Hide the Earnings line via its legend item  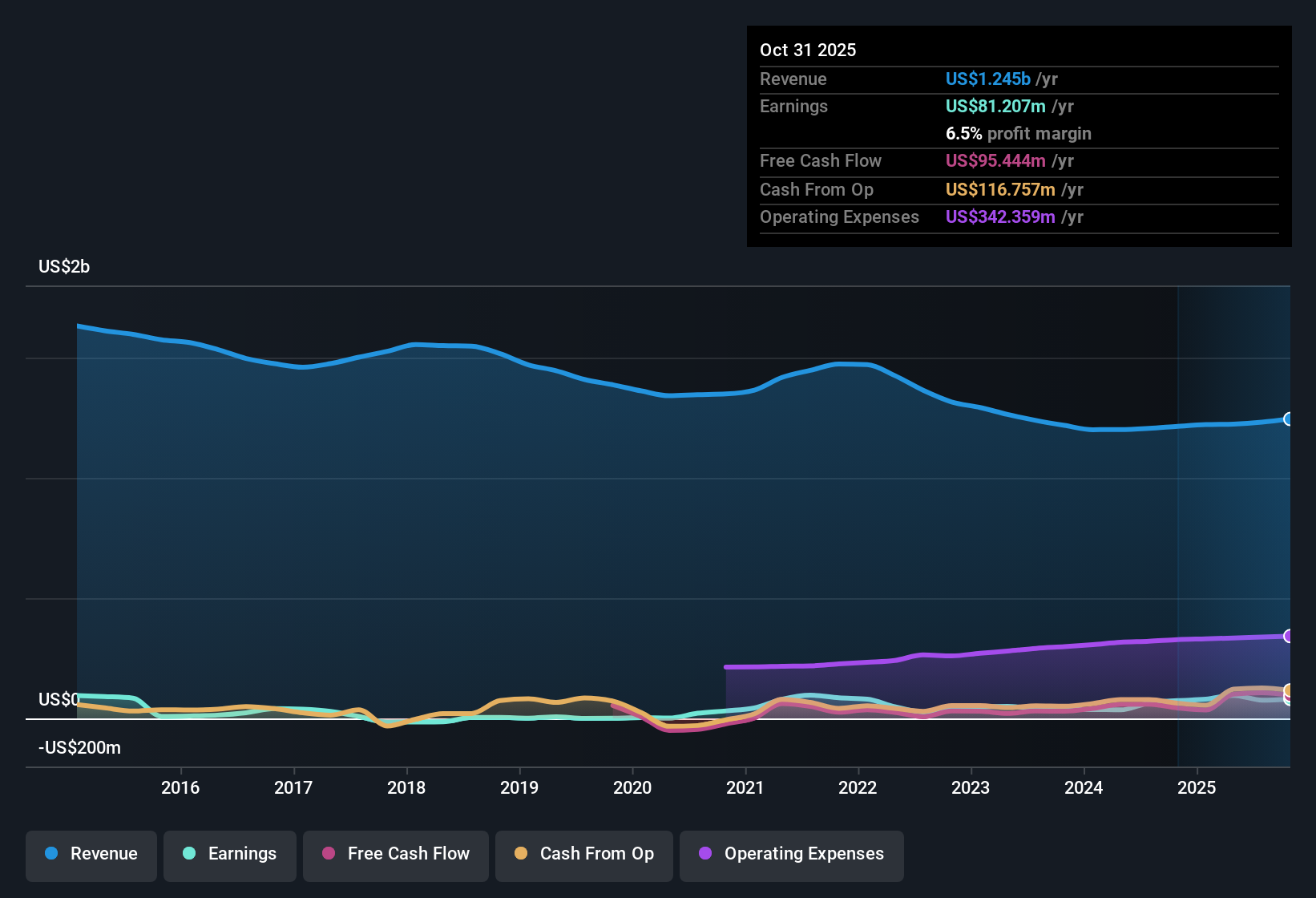pyautogui.click(x=229, y=856)
